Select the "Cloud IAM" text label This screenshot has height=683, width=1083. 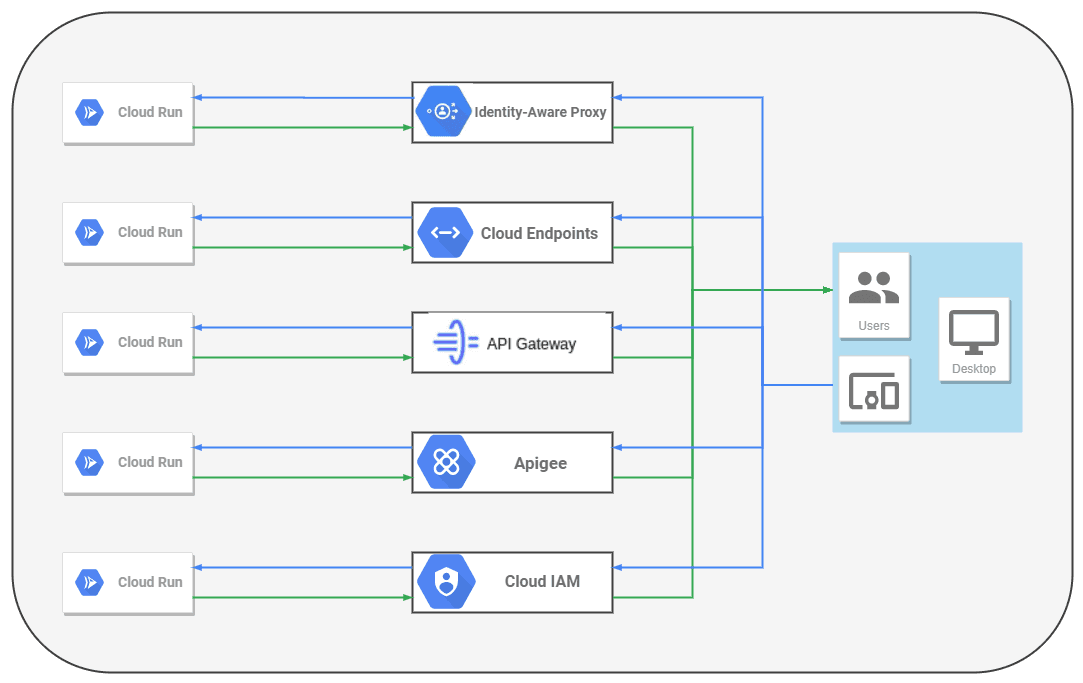542,581
